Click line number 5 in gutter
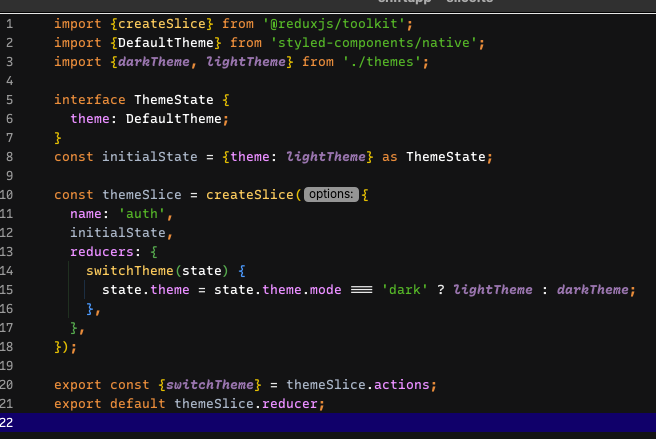 (x=9, y=100)
